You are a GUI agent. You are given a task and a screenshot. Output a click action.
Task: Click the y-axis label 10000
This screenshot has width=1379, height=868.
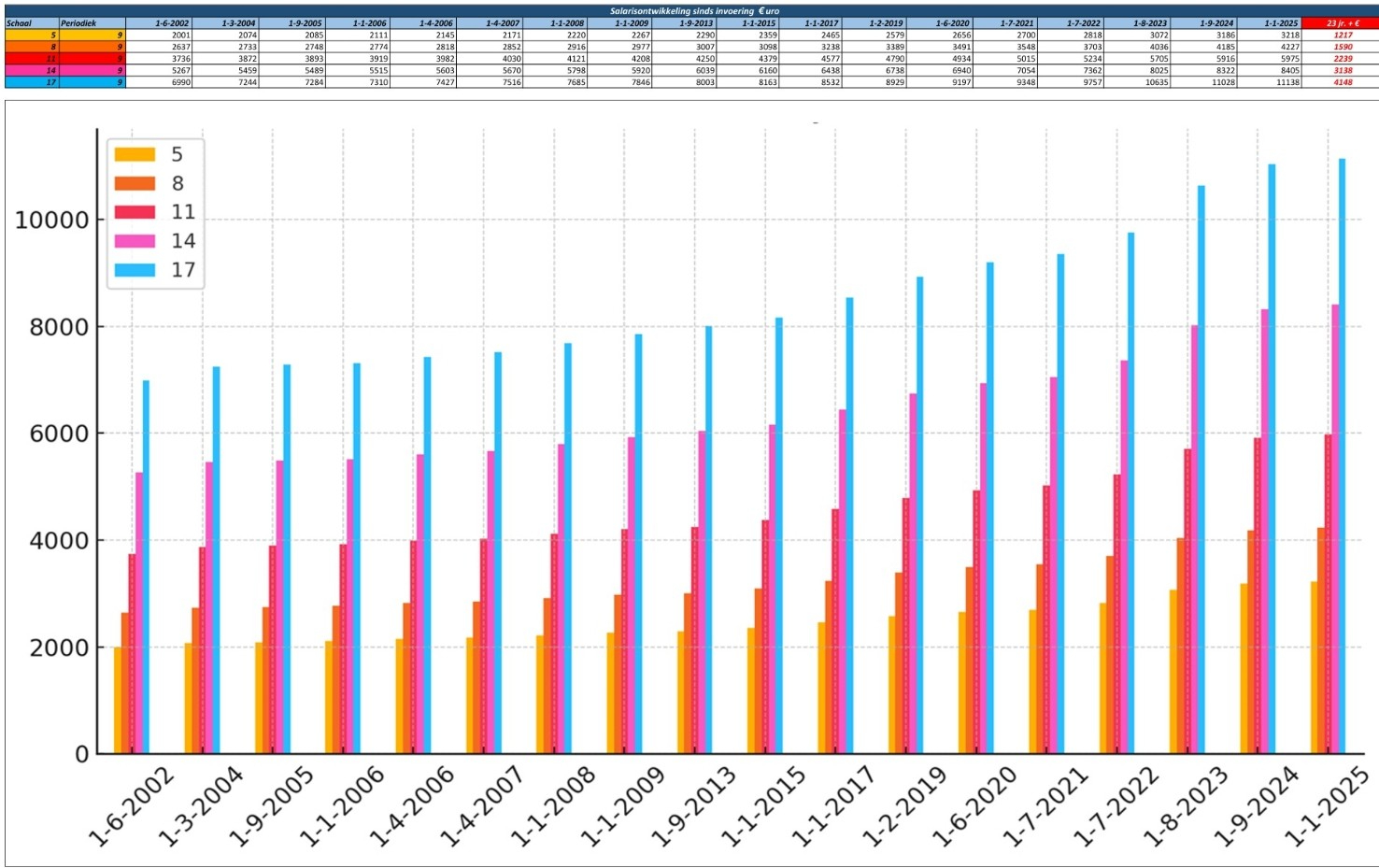pos(51,221)
